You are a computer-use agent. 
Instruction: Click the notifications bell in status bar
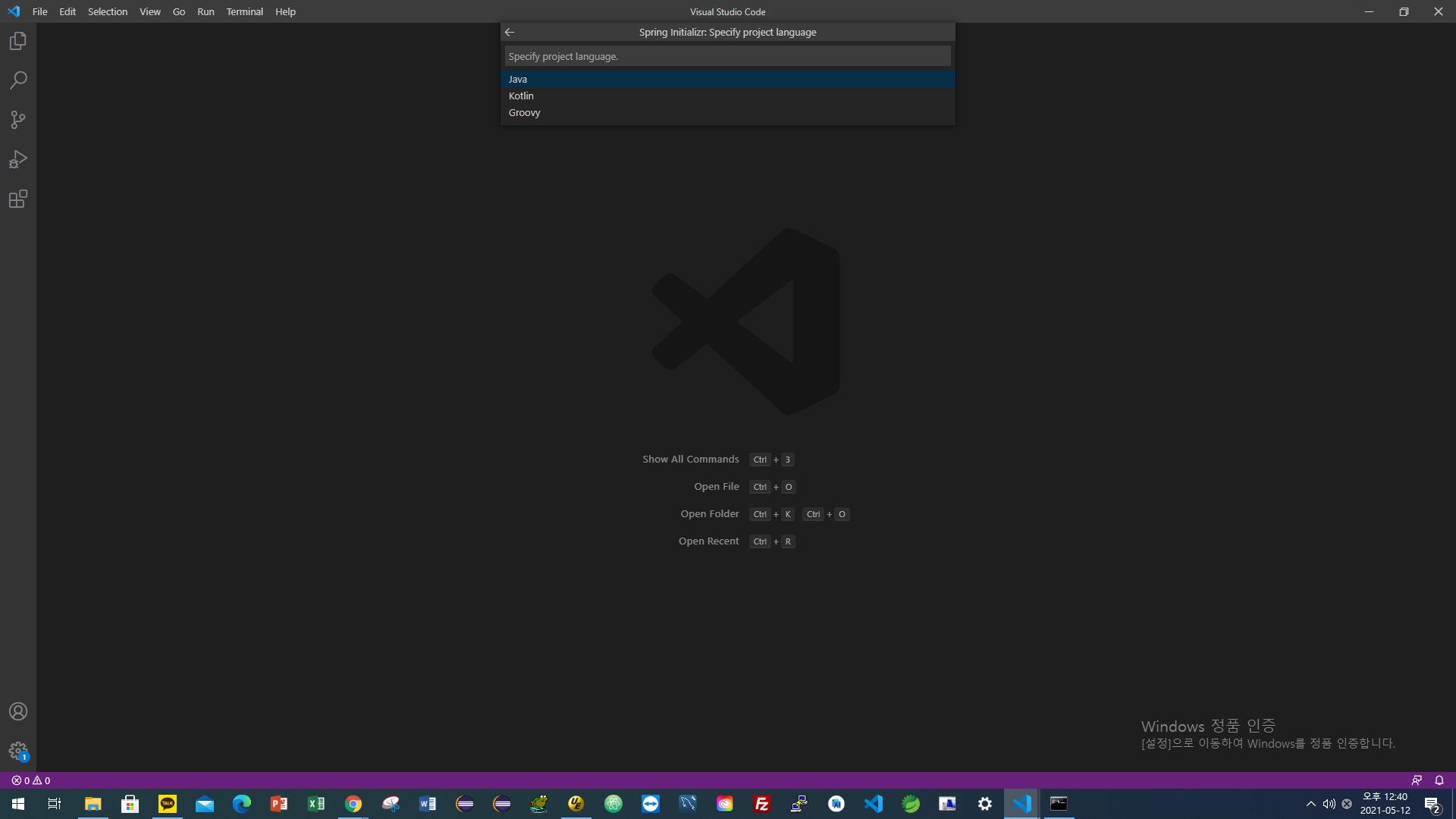pyautogui.click(x=1439, y=780)
